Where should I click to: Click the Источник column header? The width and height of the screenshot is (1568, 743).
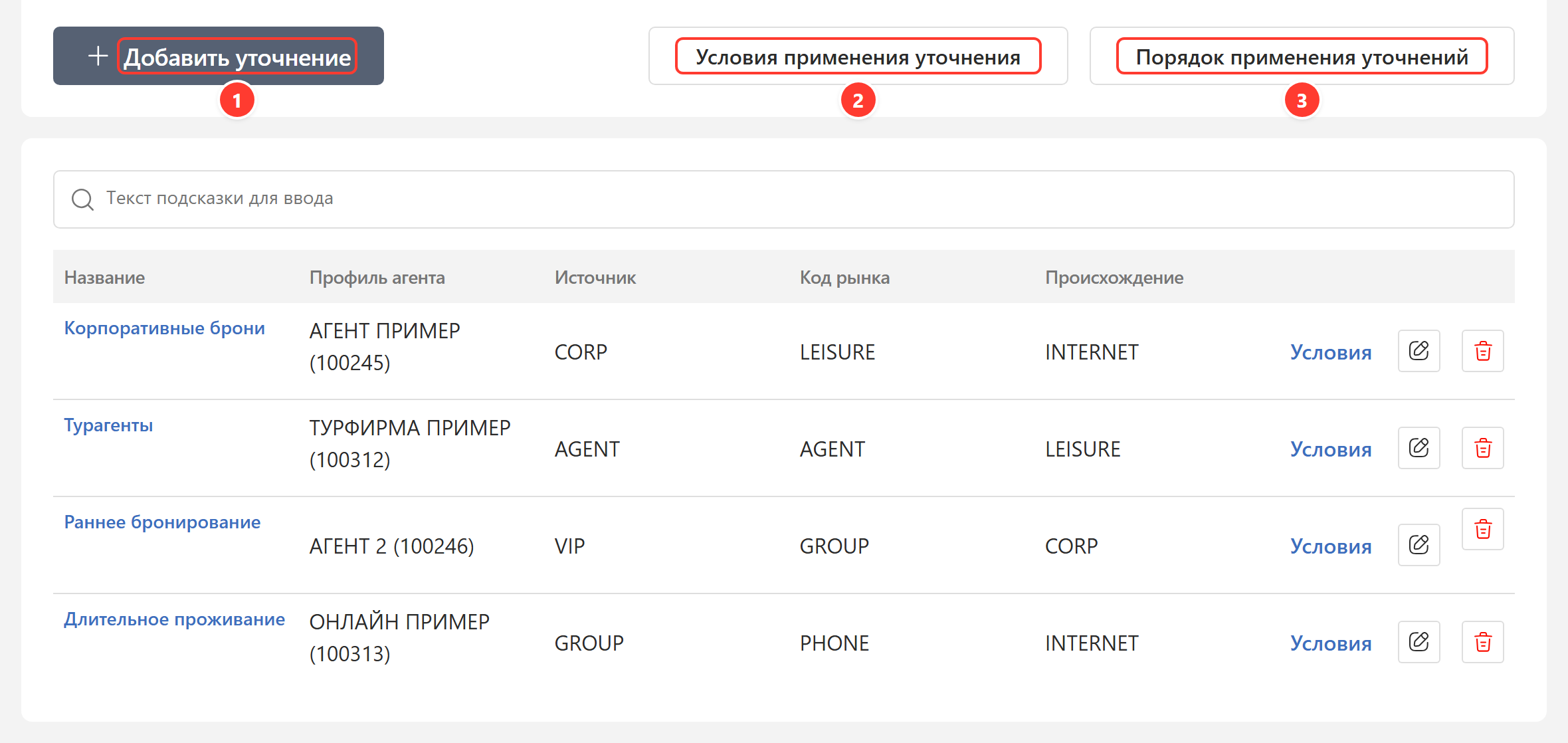pyautogui.click(x=595, y=278)
